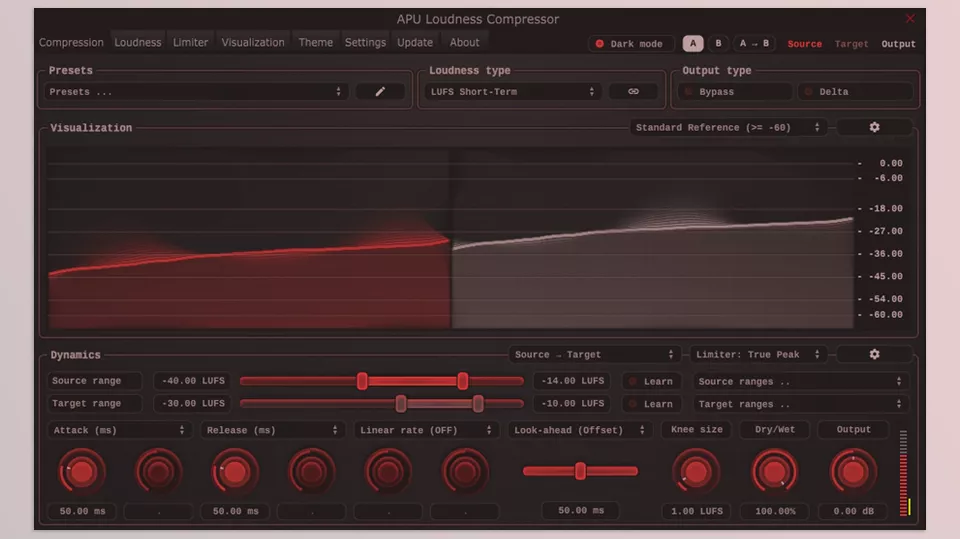Click the -14.00 LUFS source maximum field
The image size is (960, 539).
[x=572, y=381]
